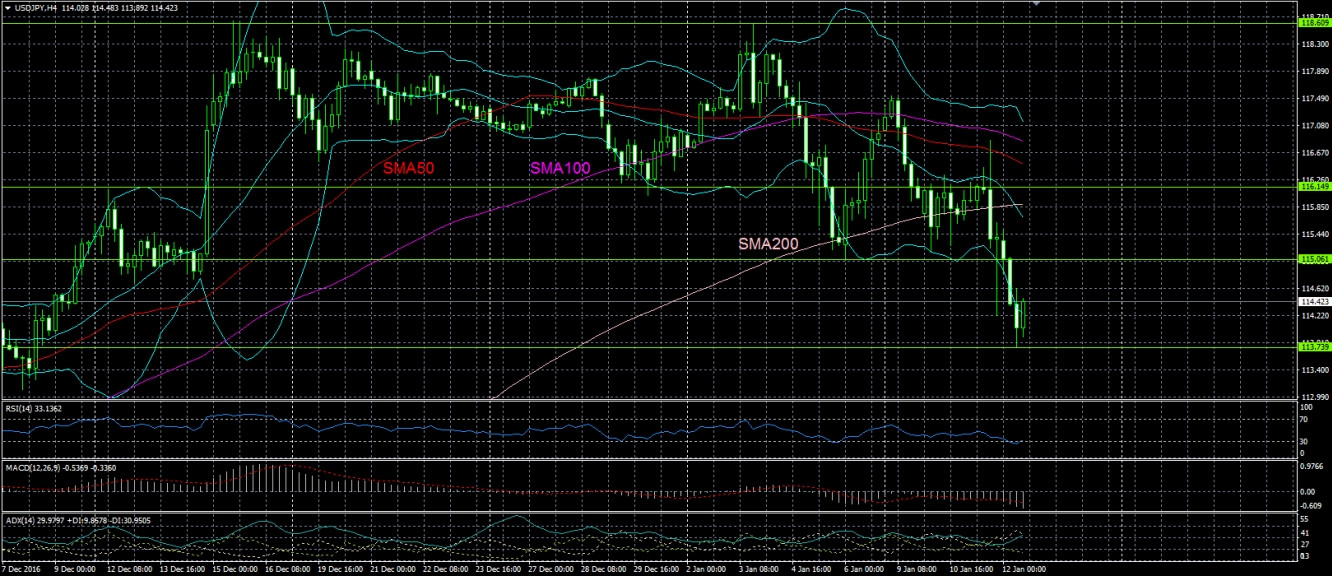Click the 115.061 horizontal line price tag
The width and height of the screenshot is (1332, 576).
pyautogui.click(x=1314, y=259)
